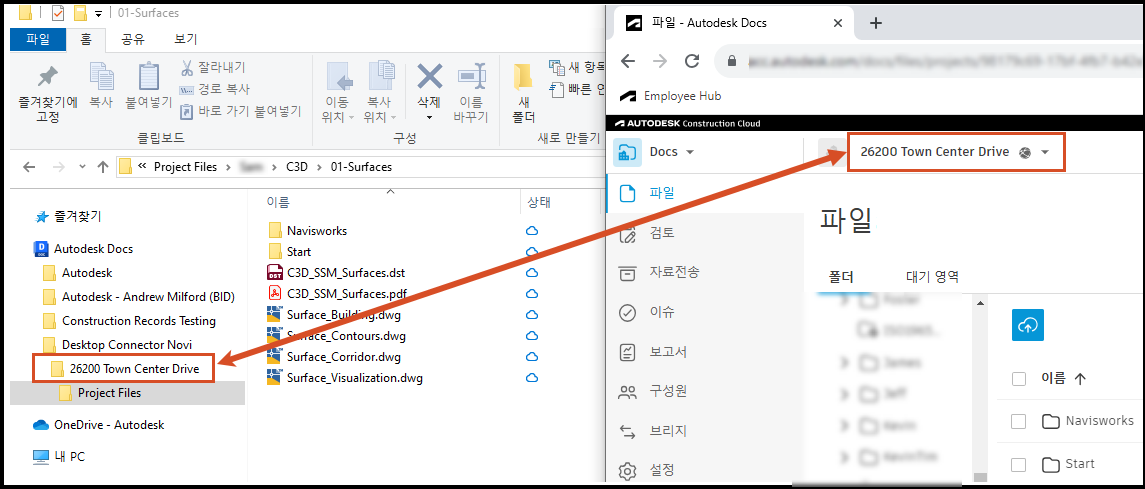The image size is (1145, 489).
Task: Select Autodesk Docs in navigation pane
Action: click(x=84, y=249)
